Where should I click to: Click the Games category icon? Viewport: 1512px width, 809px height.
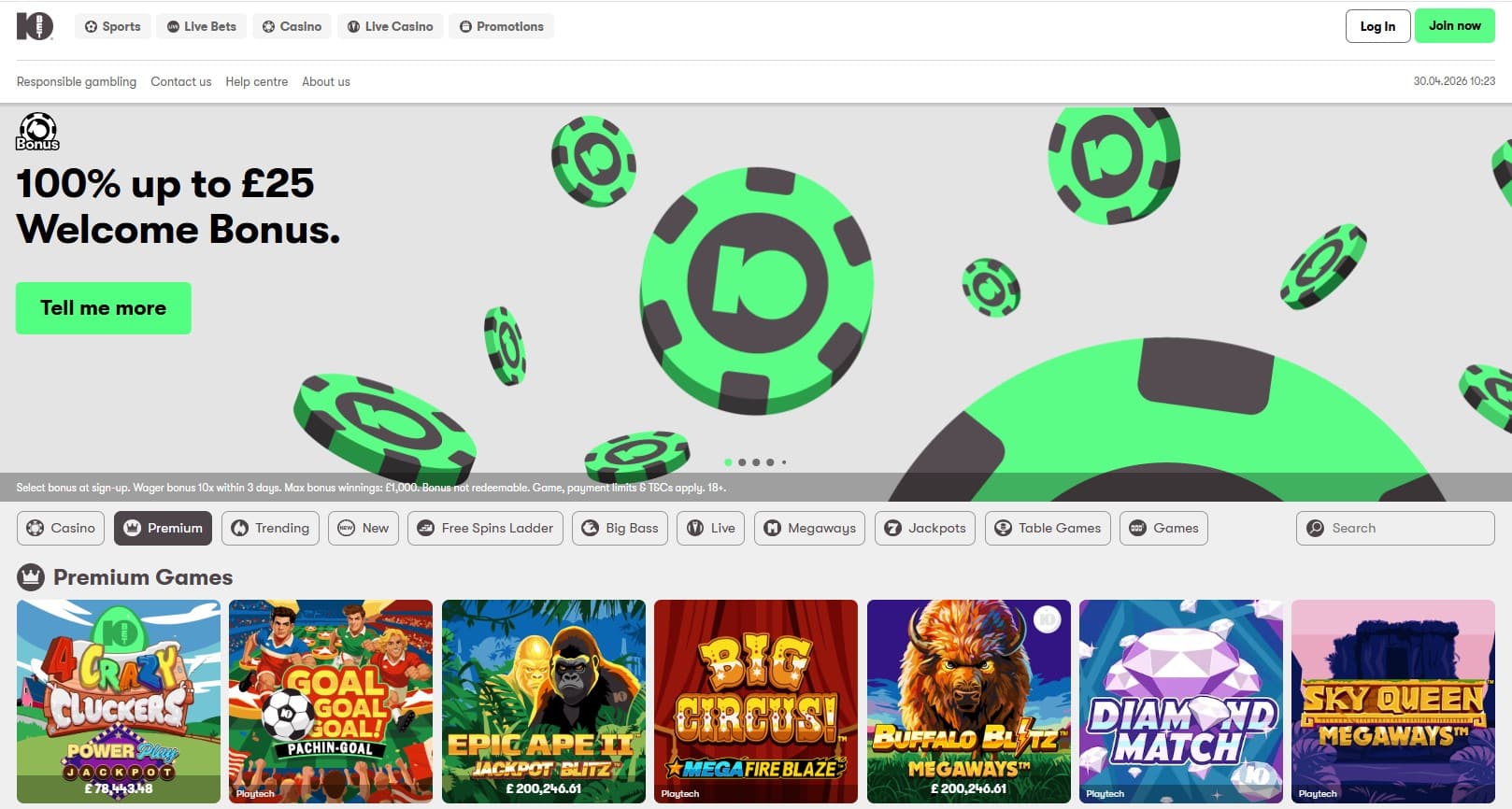1138,528
